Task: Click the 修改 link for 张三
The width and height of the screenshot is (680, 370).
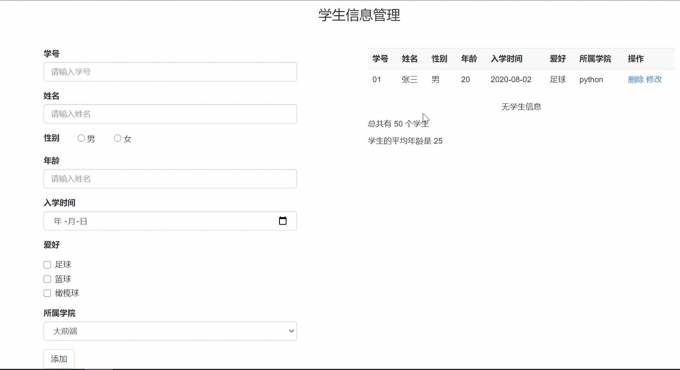Action: pyautogui.click(x=654, y=79)
